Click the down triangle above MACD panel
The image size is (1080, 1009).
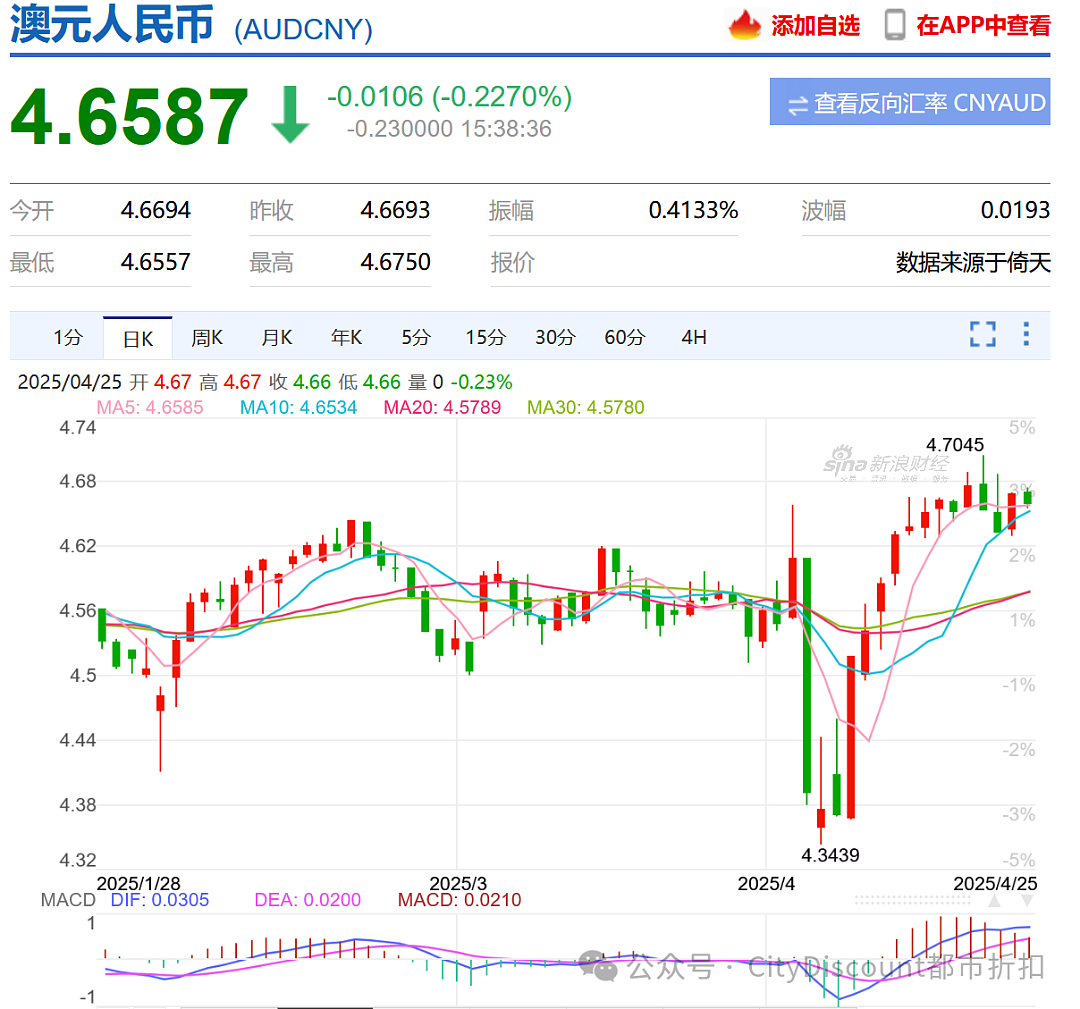tap(1027, 901)
